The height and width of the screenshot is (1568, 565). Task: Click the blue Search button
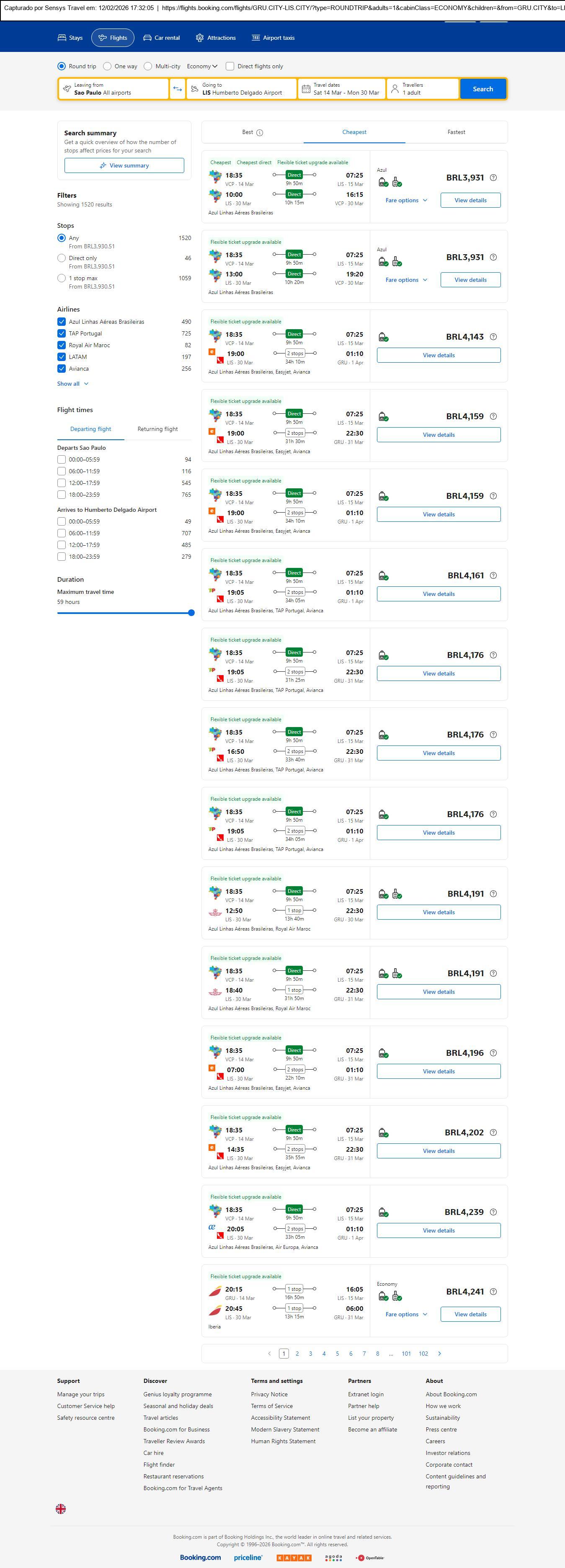pyautogui.click(x=483, y=89)
